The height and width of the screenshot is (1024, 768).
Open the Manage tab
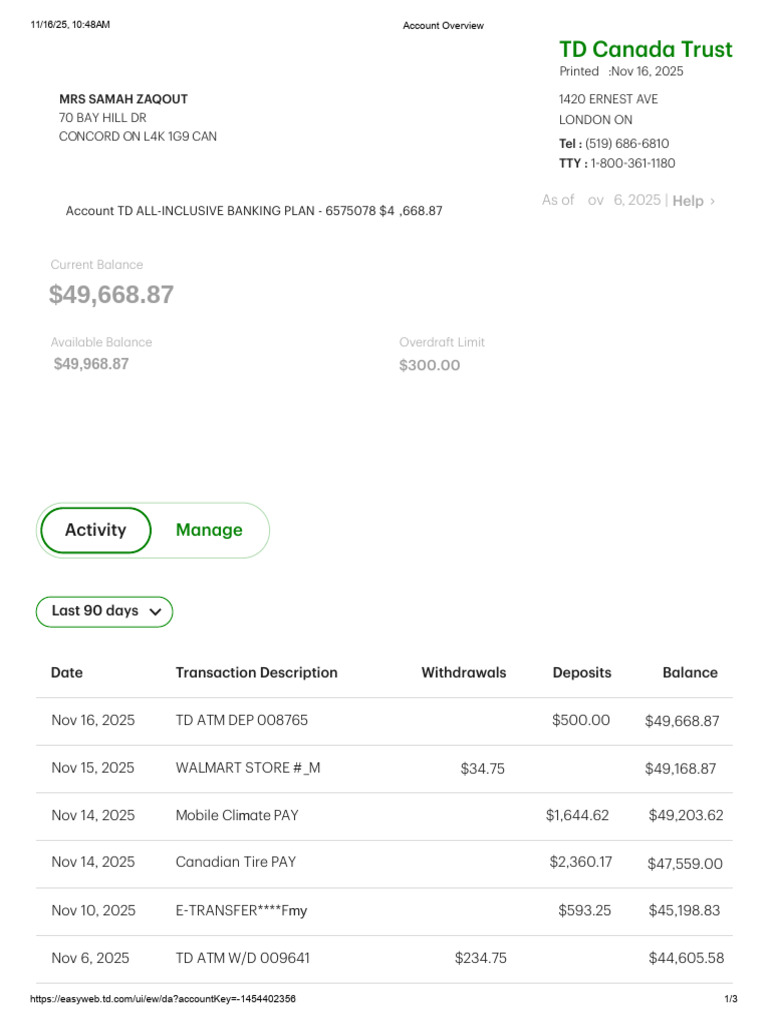[x=209, y=530]
